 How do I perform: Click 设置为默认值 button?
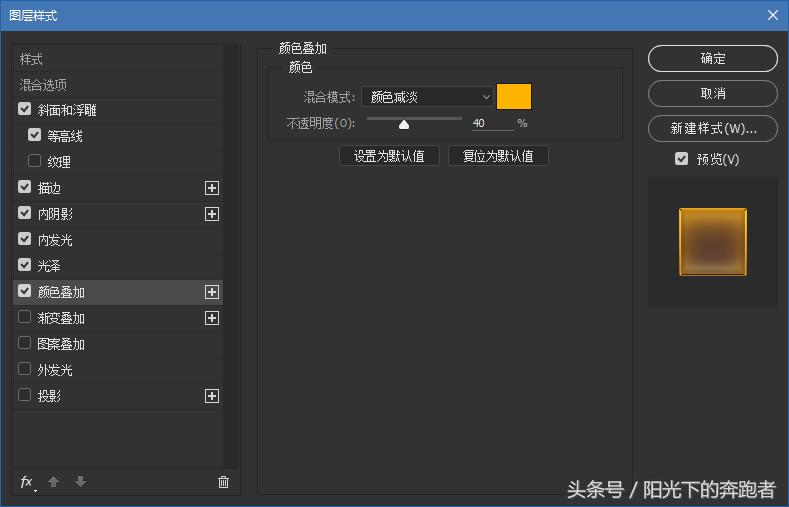click(389, 156)
